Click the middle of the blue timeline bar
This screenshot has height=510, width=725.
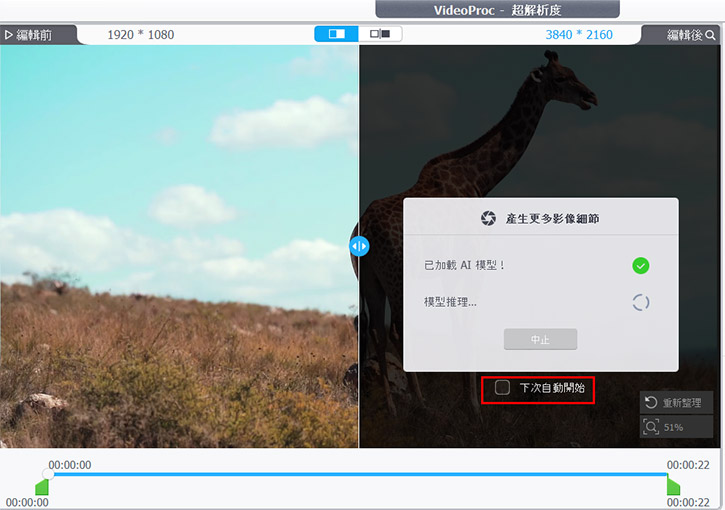click(x=360, y=475)
